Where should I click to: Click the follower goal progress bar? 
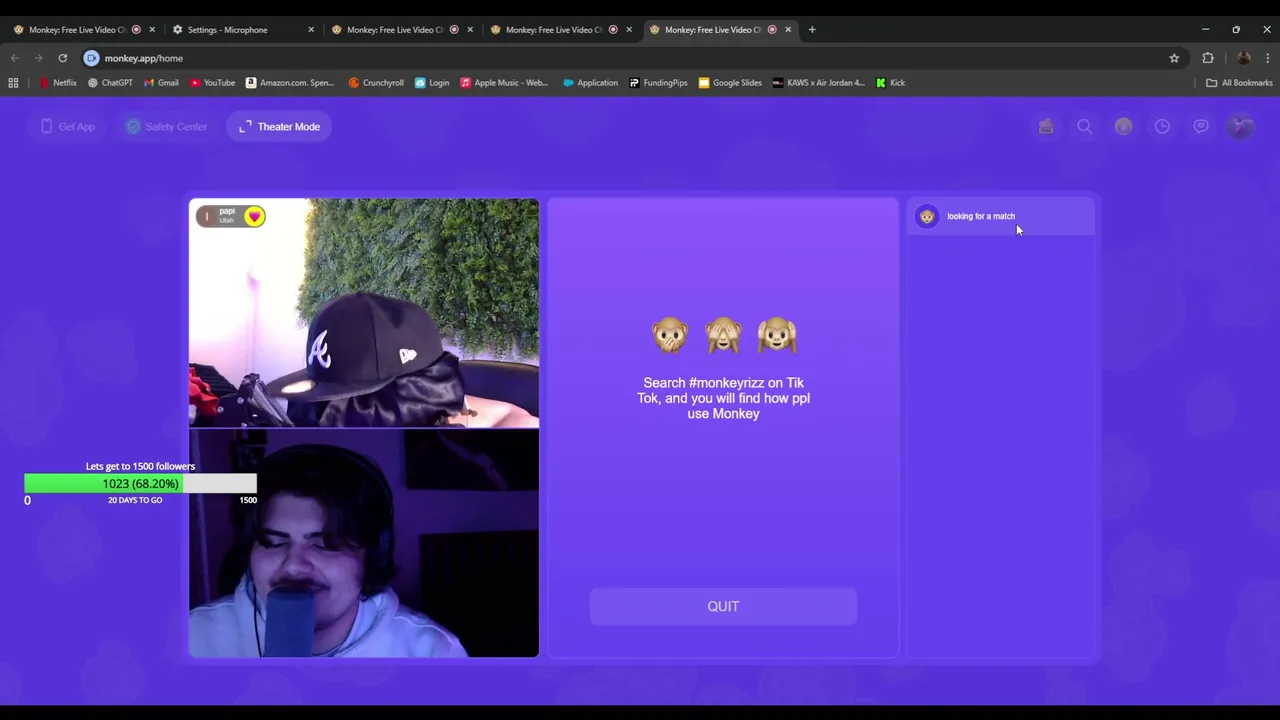tap(140, 484)
